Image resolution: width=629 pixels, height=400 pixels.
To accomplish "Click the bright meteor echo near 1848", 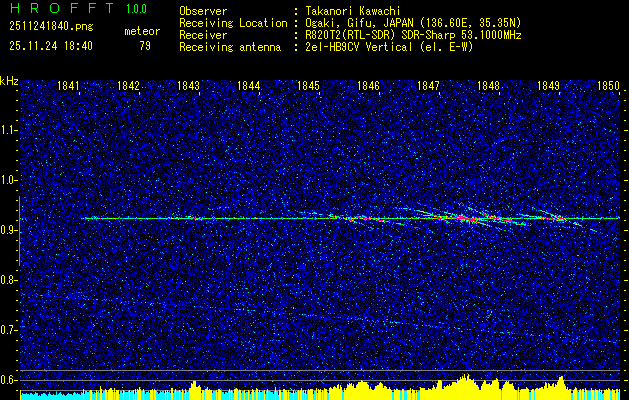I will (x=465, y=218).
